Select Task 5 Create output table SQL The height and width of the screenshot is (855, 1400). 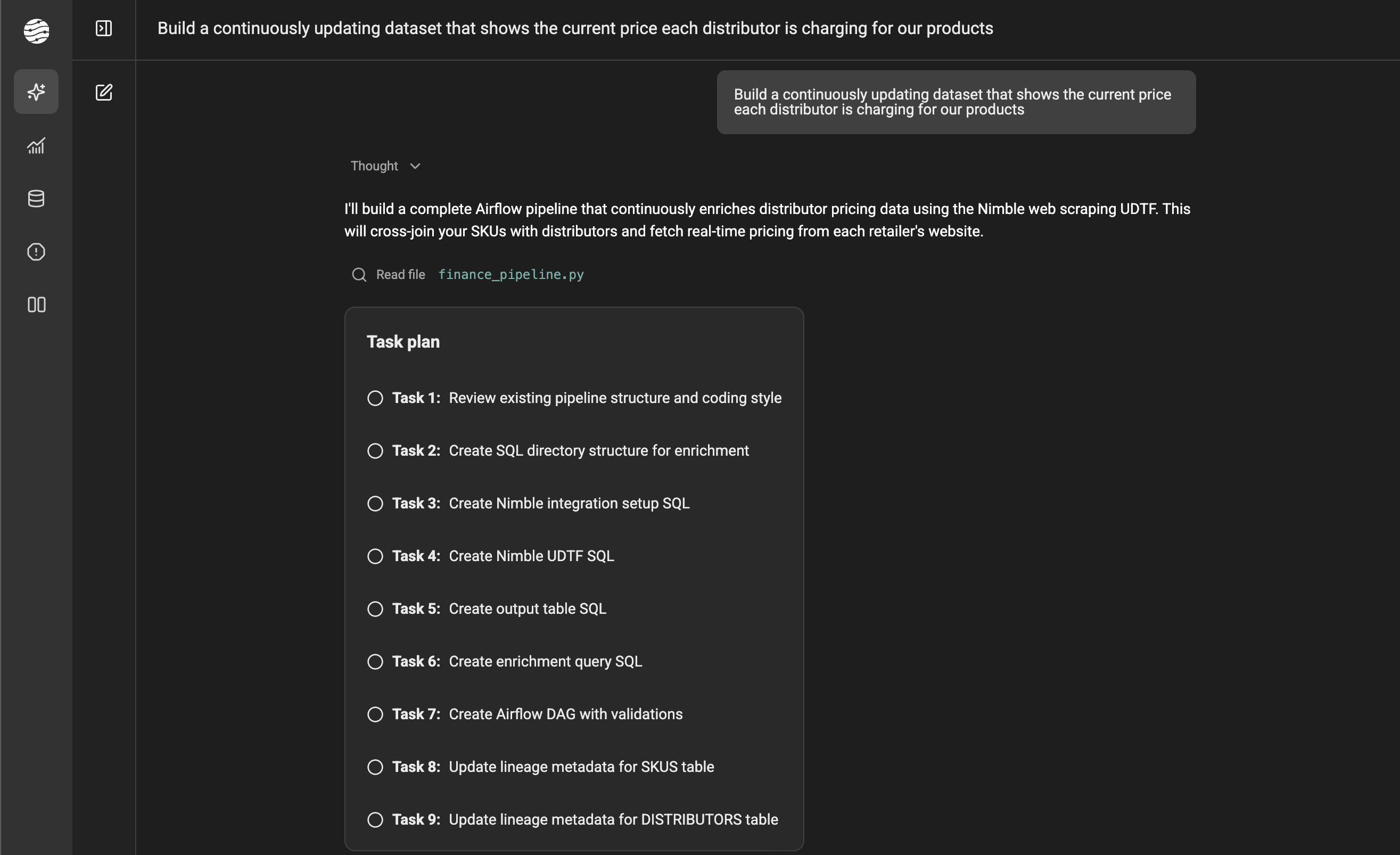tap(526, 609)
